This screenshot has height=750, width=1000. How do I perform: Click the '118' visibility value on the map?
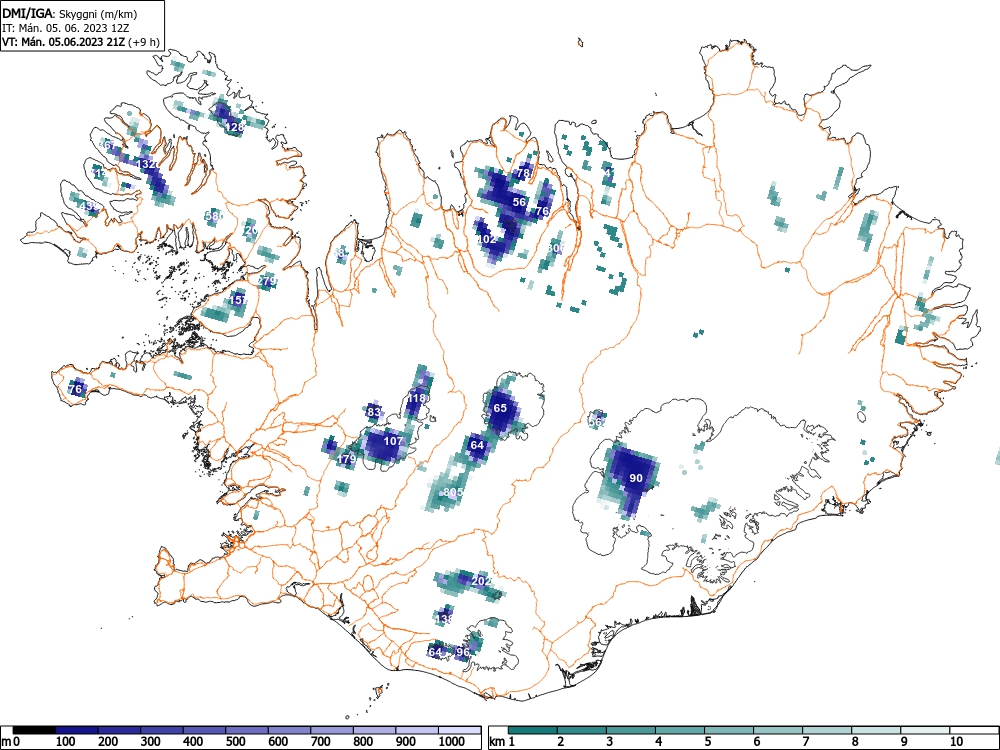click(x=416, y=399)
